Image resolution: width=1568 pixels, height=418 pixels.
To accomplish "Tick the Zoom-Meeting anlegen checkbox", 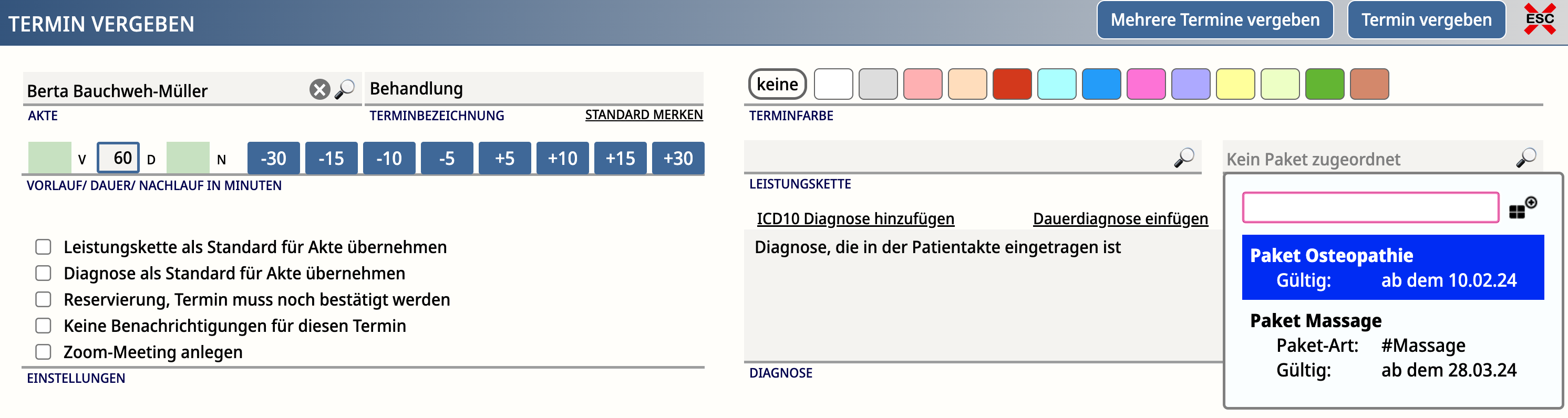I will pos(43,352).
